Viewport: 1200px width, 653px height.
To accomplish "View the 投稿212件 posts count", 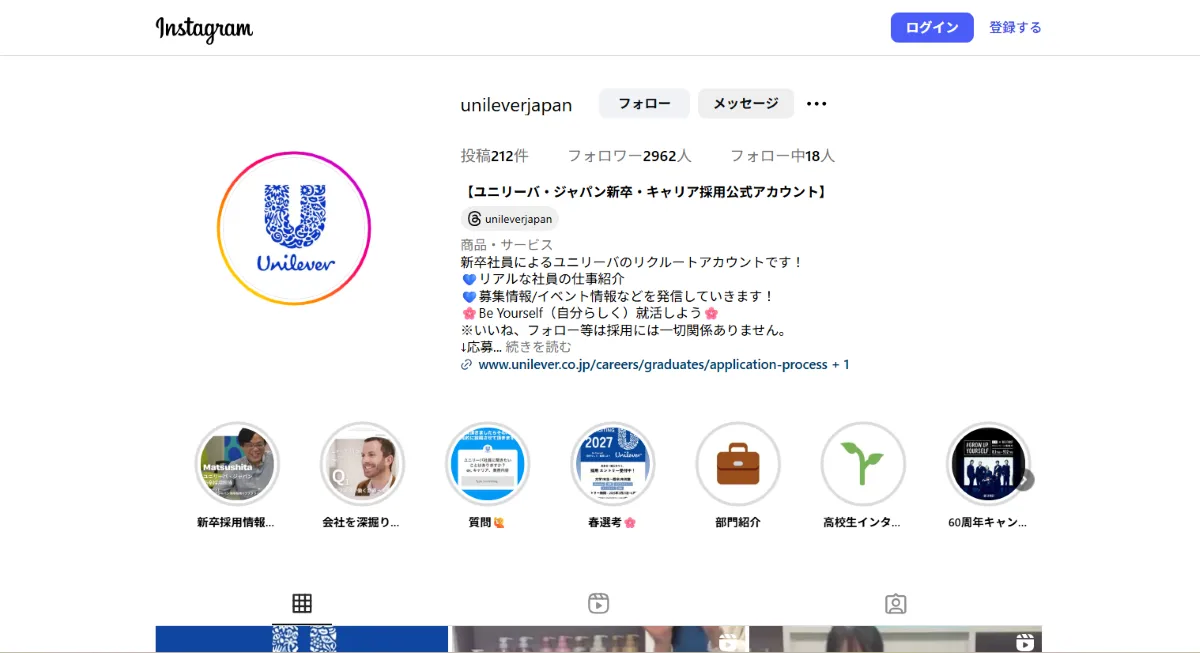I will coord(494,156).
